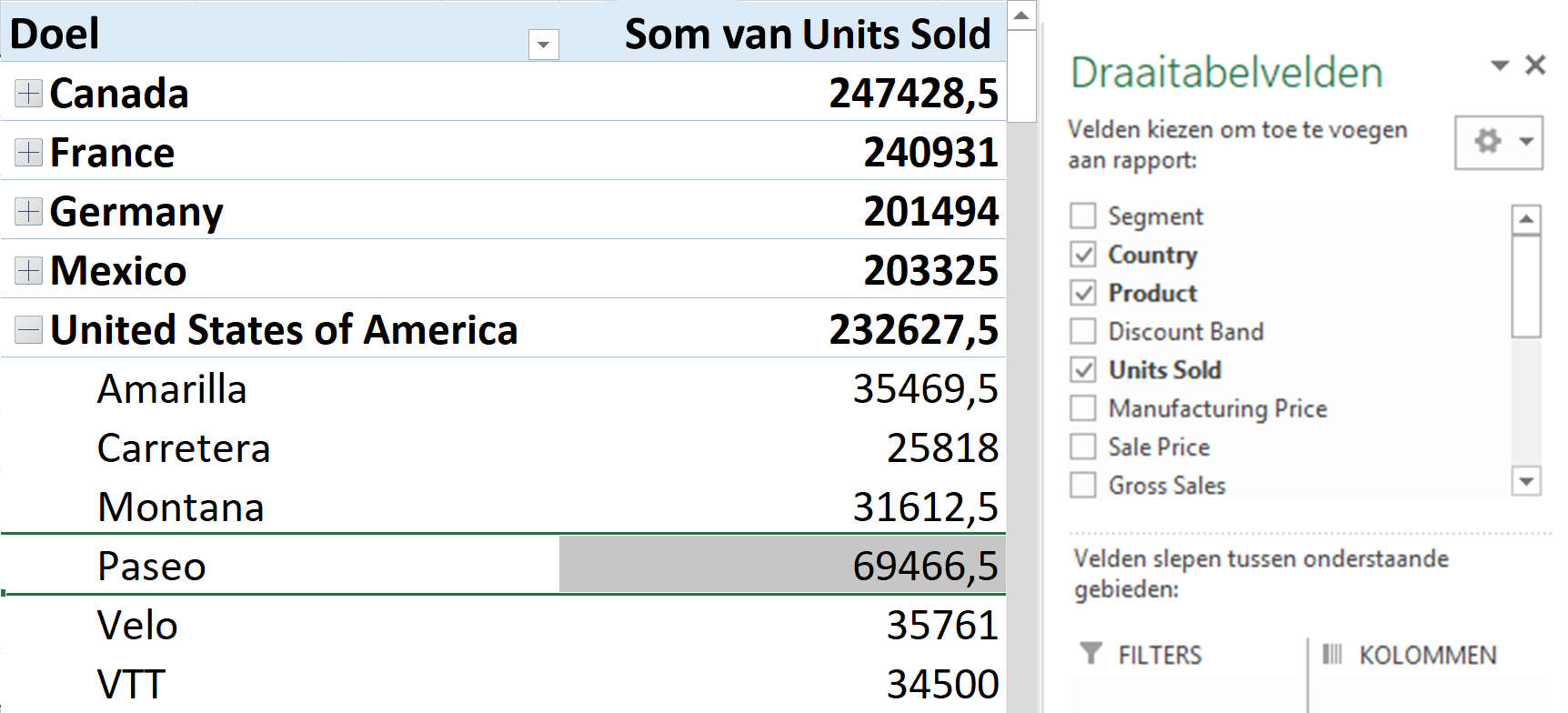Check the Segment field checkbox
1568x713 pixels.
pos(1083,216)
